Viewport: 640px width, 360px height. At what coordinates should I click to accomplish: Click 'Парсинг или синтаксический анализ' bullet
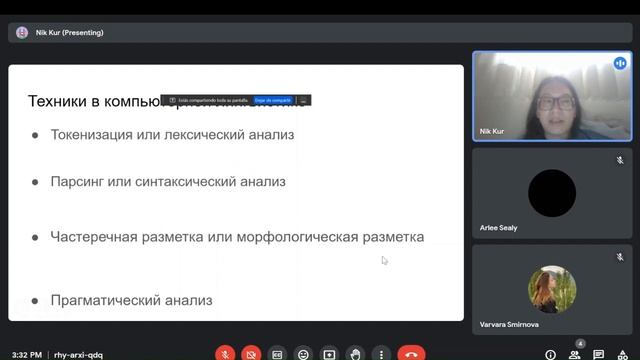[x=168, y=182]
